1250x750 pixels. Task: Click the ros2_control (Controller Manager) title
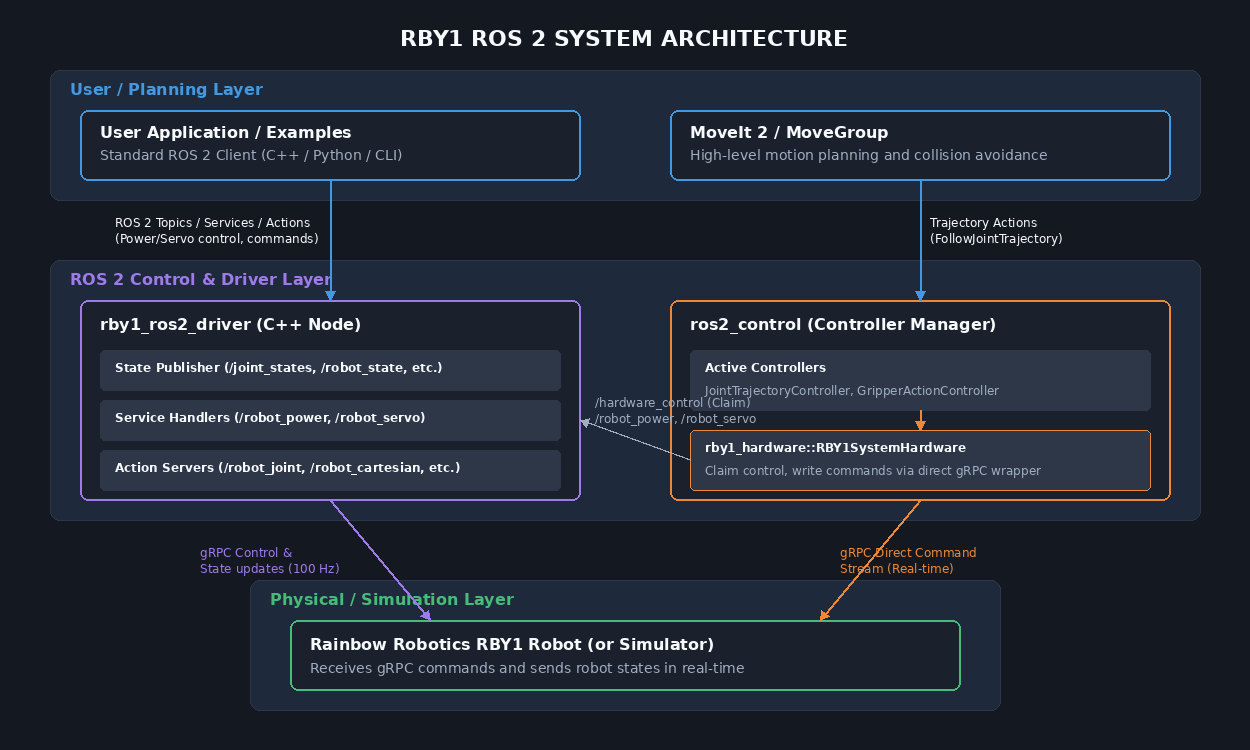(x=843, y=325)
